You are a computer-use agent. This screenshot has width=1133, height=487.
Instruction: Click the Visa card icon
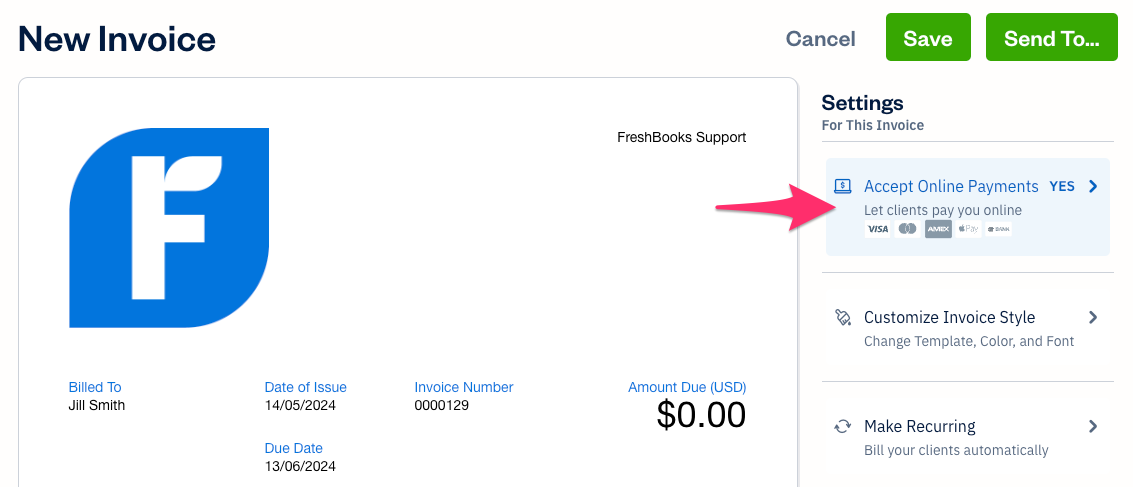tap(877, 229)
